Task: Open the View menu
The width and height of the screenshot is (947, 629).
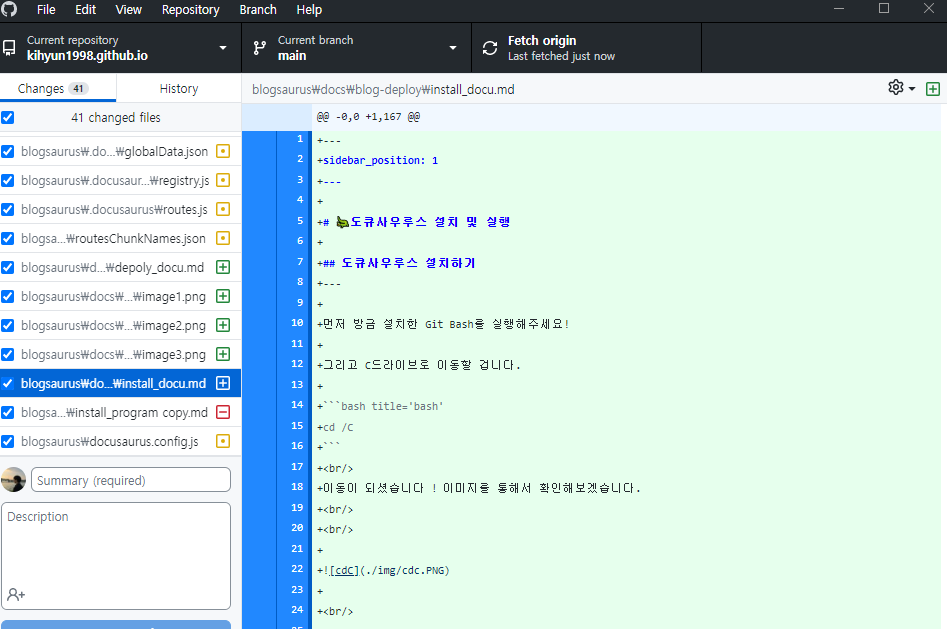Action: point(128,10)
